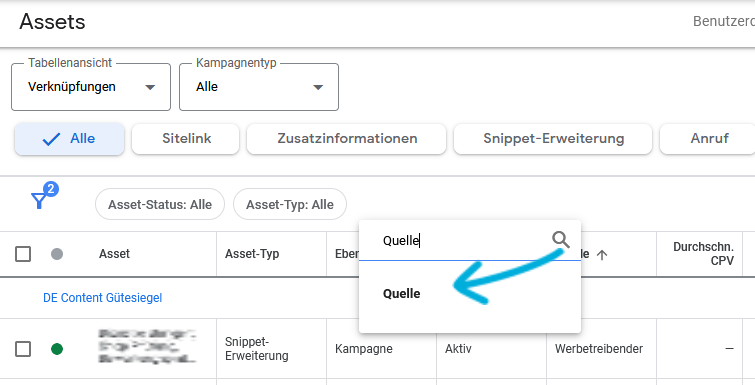Click the Kampagne cell in first row

[x=364, y=348]
